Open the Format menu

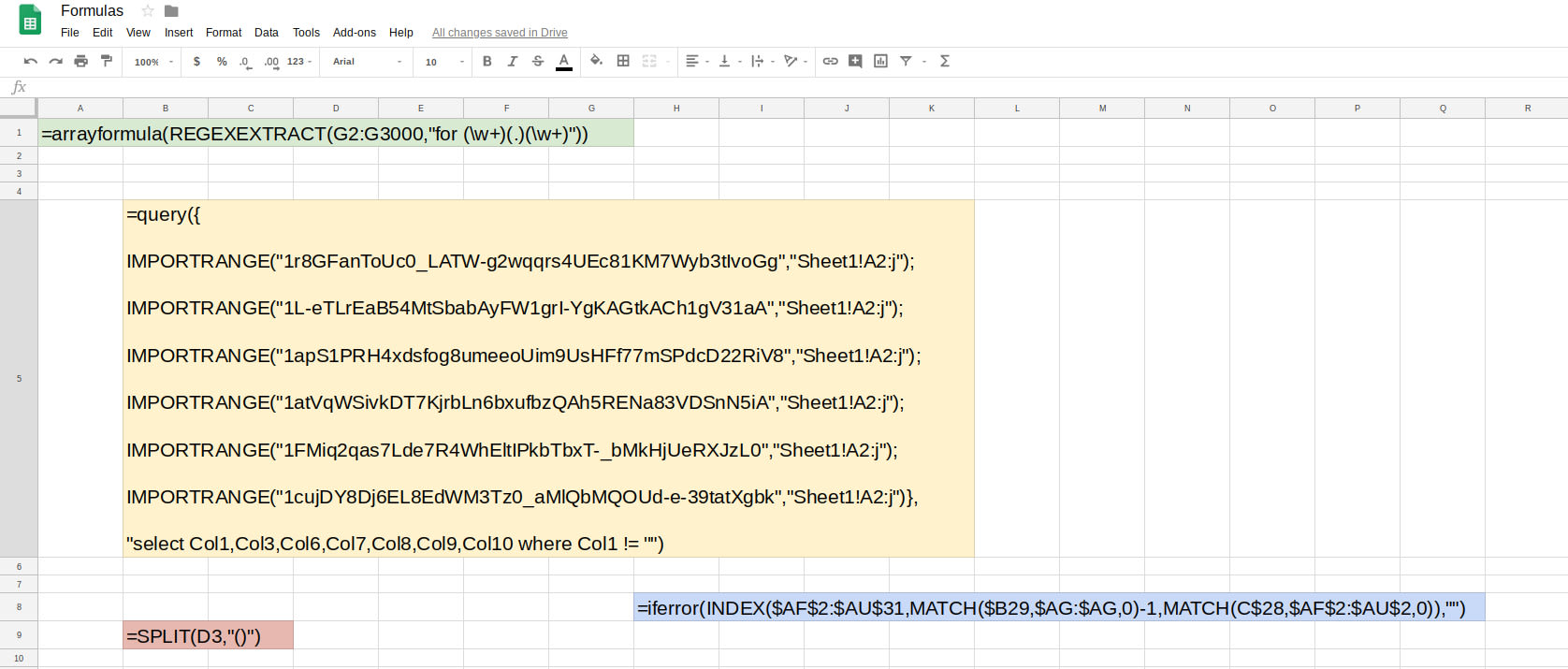224,32
